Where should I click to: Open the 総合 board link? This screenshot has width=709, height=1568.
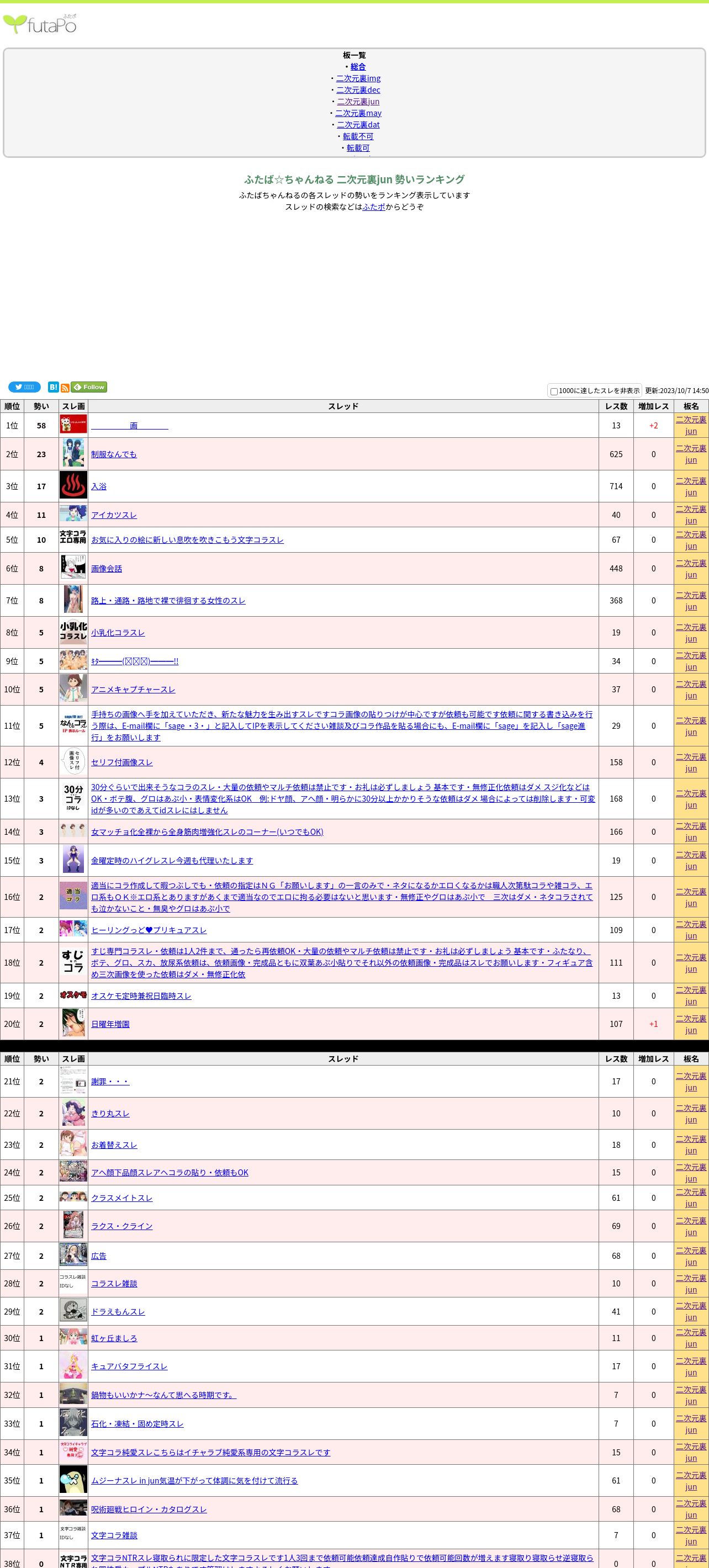coord(358,67)
